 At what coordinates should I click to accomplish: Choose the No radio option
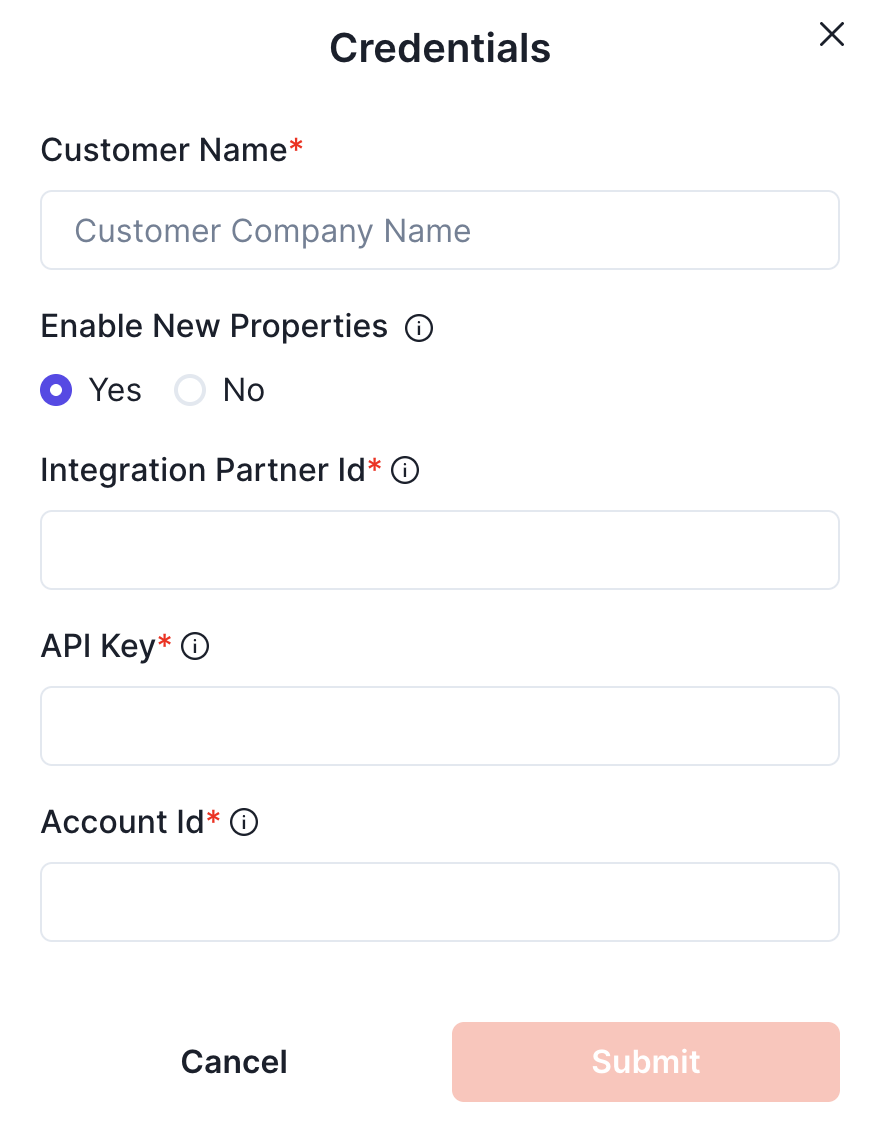coord(190,390)
